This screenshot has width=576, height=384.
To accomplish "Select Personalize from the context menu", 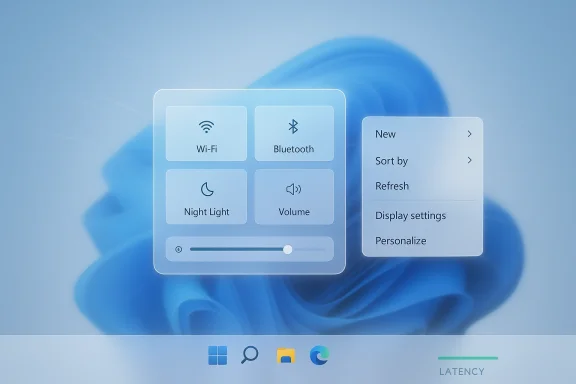I will (422, 241).
